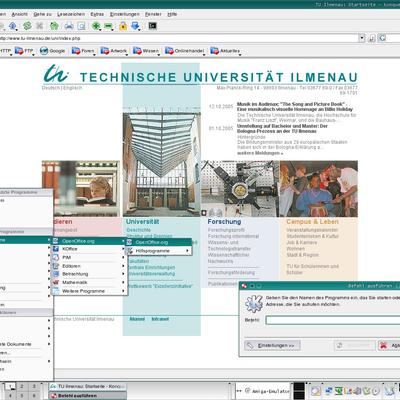
Task: Click the student reading photo thumbnail
Action: (x=81, y=189)
